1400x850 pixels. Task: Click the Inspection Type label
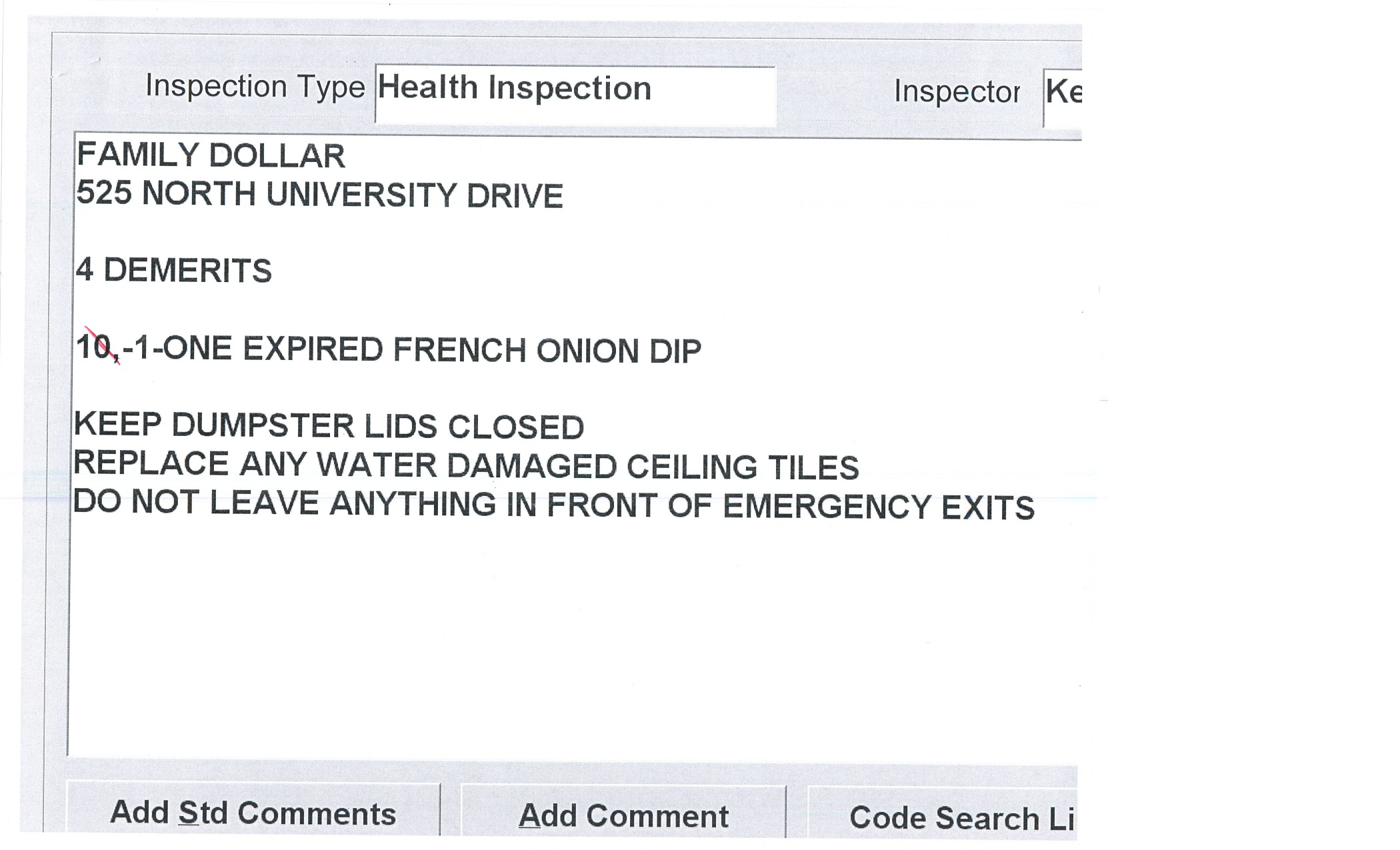(255, 87)
